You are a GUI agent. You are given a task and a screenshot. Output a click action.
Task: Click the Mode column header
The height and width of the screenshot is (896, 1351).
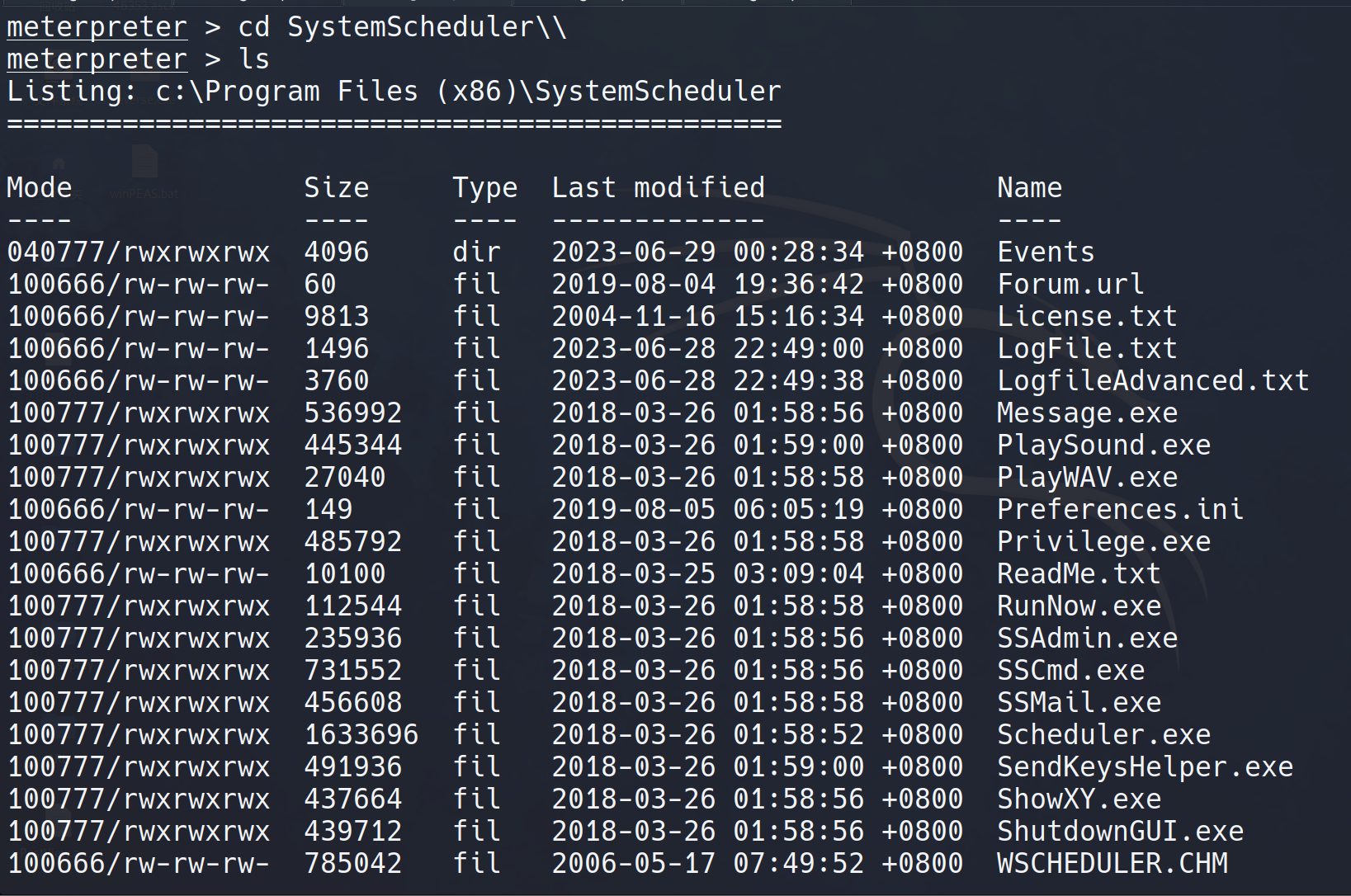(39, 188)
